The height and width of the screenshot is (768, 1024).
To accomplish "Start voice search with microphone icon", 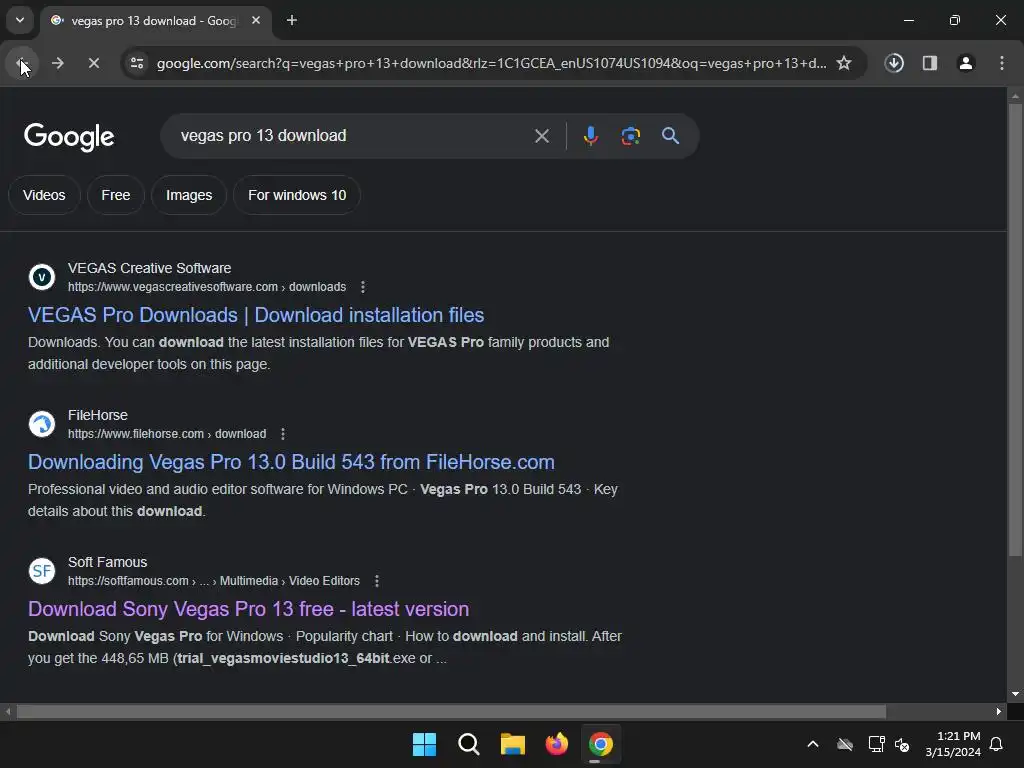I will click(590, 136).
